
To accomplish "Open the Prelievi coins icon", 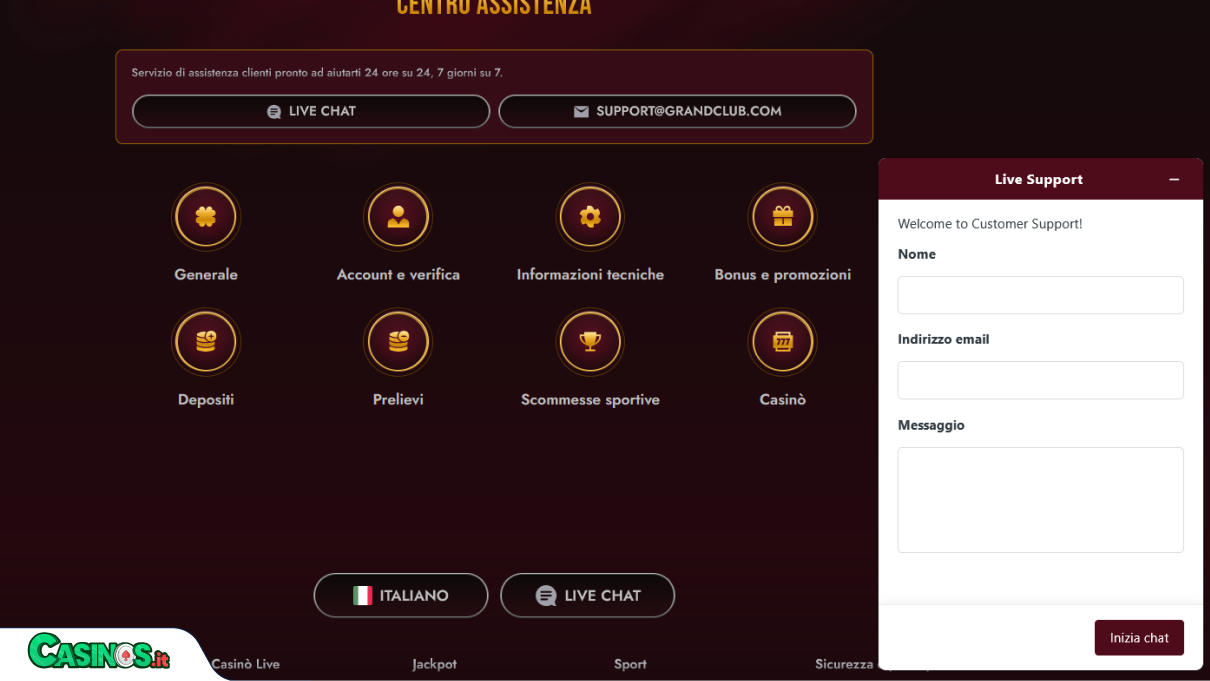I will (x=398, y=342).
